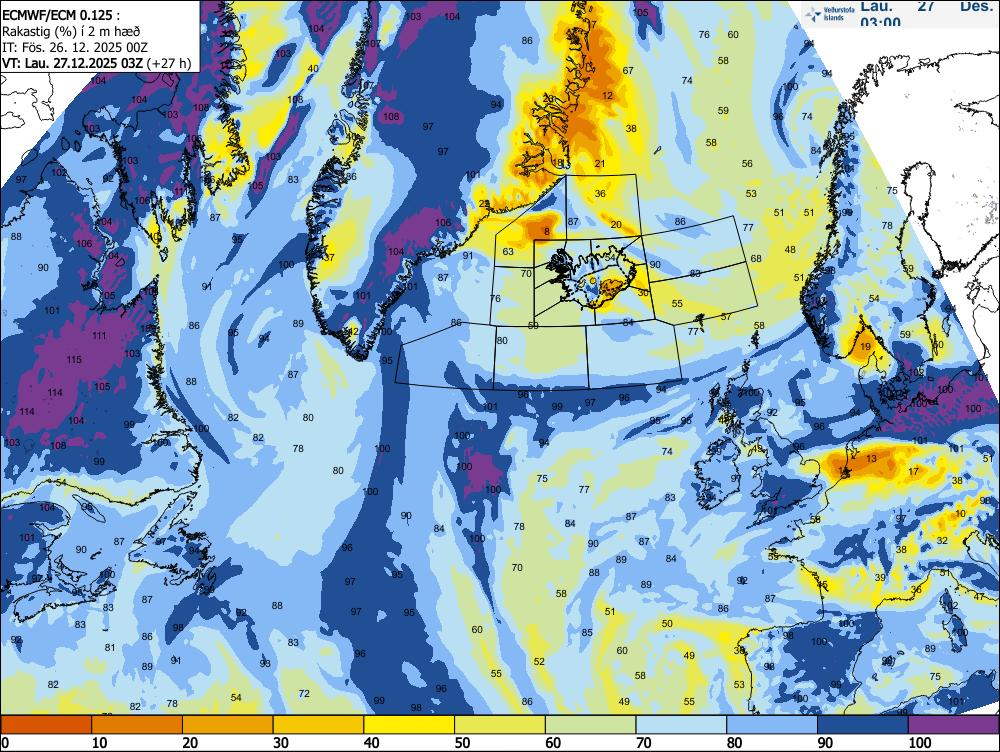Click the '67' value over northeast Greenland
Image resolution: width=1000 pixels, height=752 pixels.
click(628, 70)
